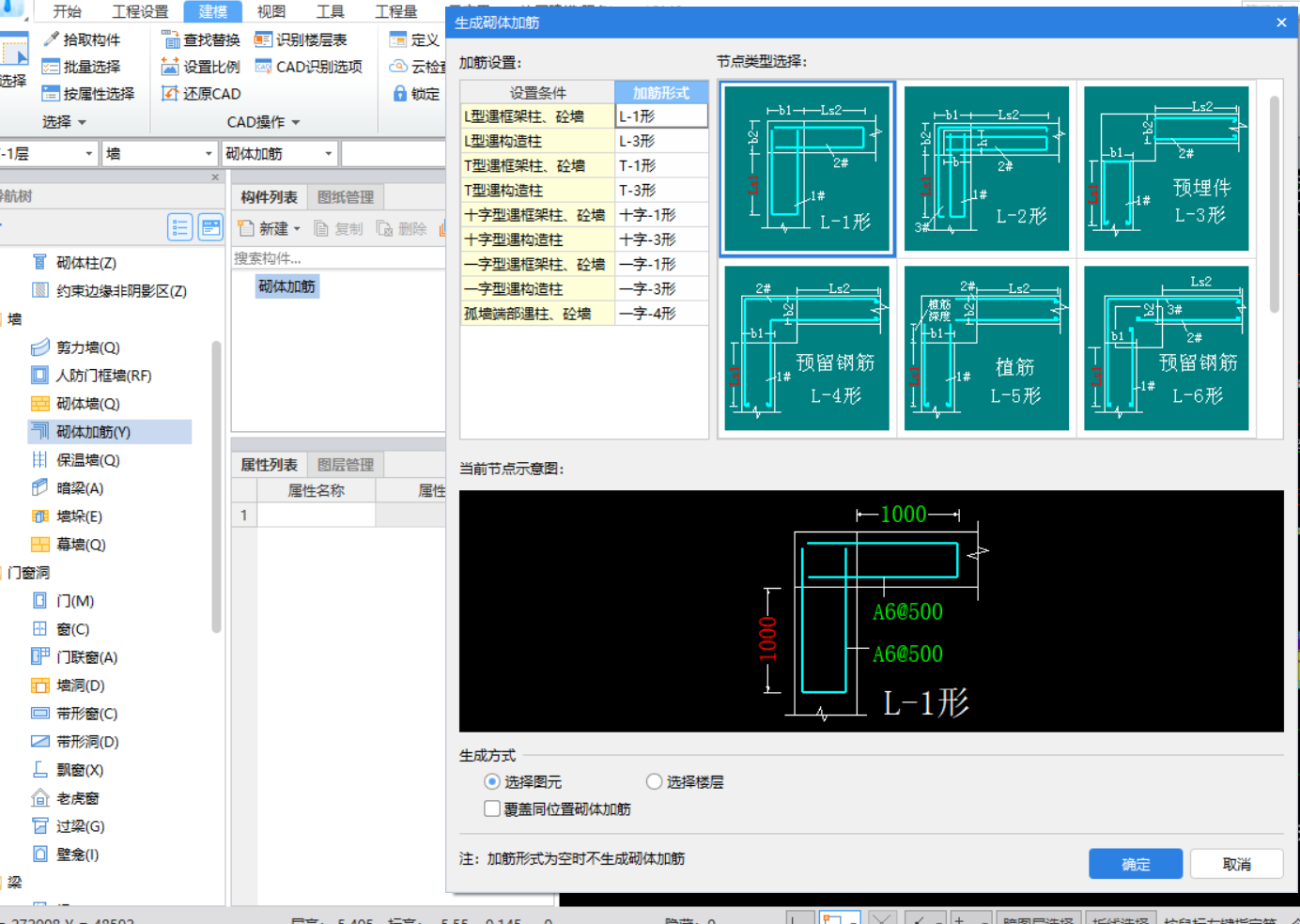Click the 定义 define icon
1300x924 pixels.
[398, 39]
